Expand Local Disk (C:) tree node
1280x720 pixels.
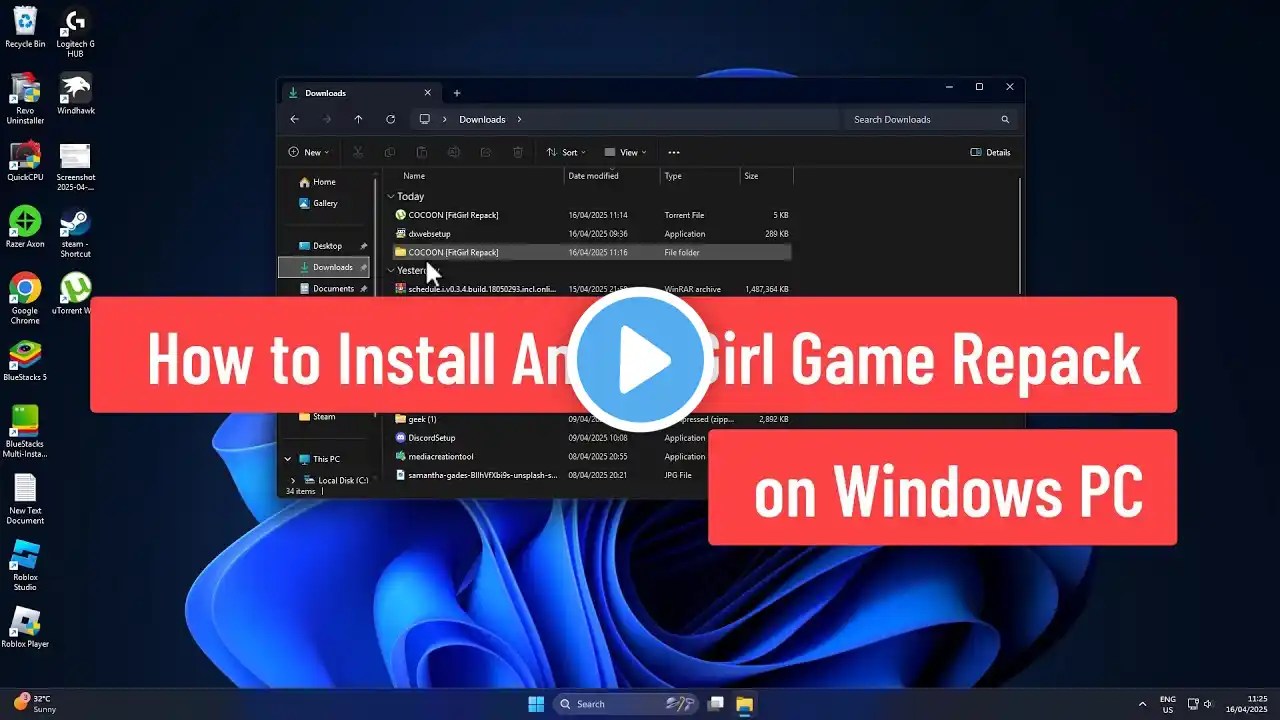coord(293,480)
